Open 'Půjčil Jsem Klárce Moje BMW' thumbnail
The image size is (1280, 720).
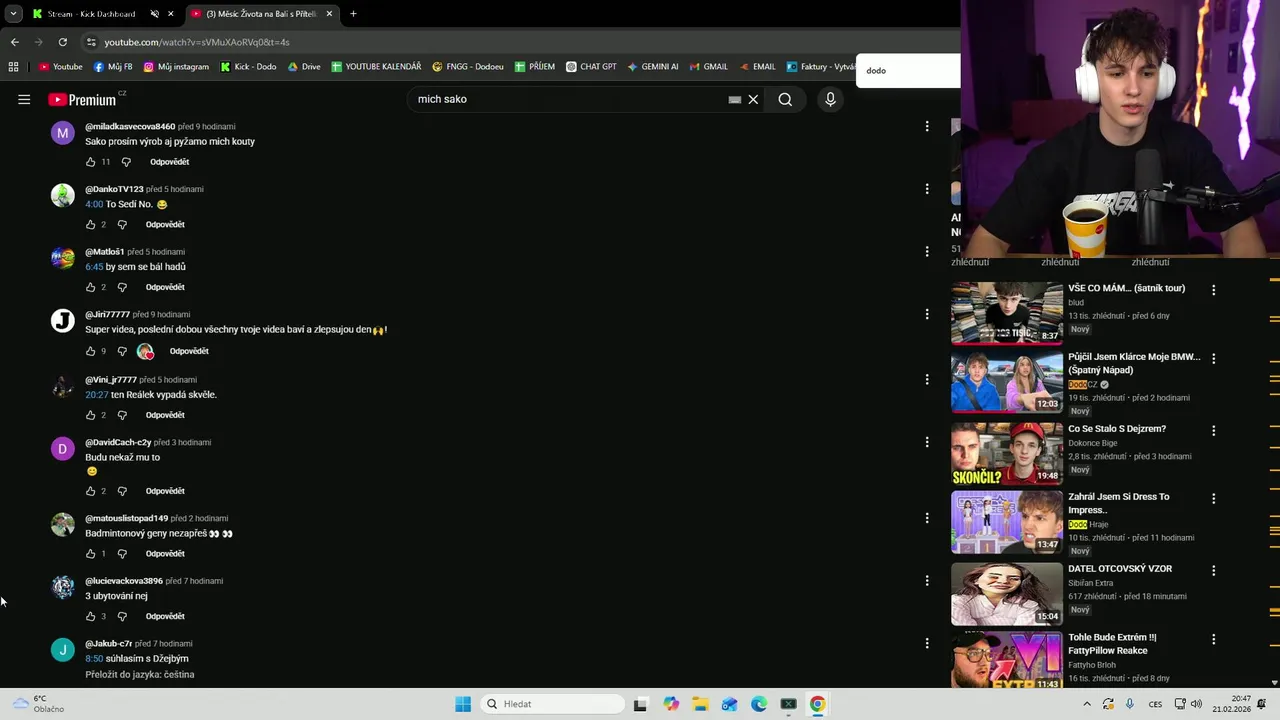[1007, 382]
